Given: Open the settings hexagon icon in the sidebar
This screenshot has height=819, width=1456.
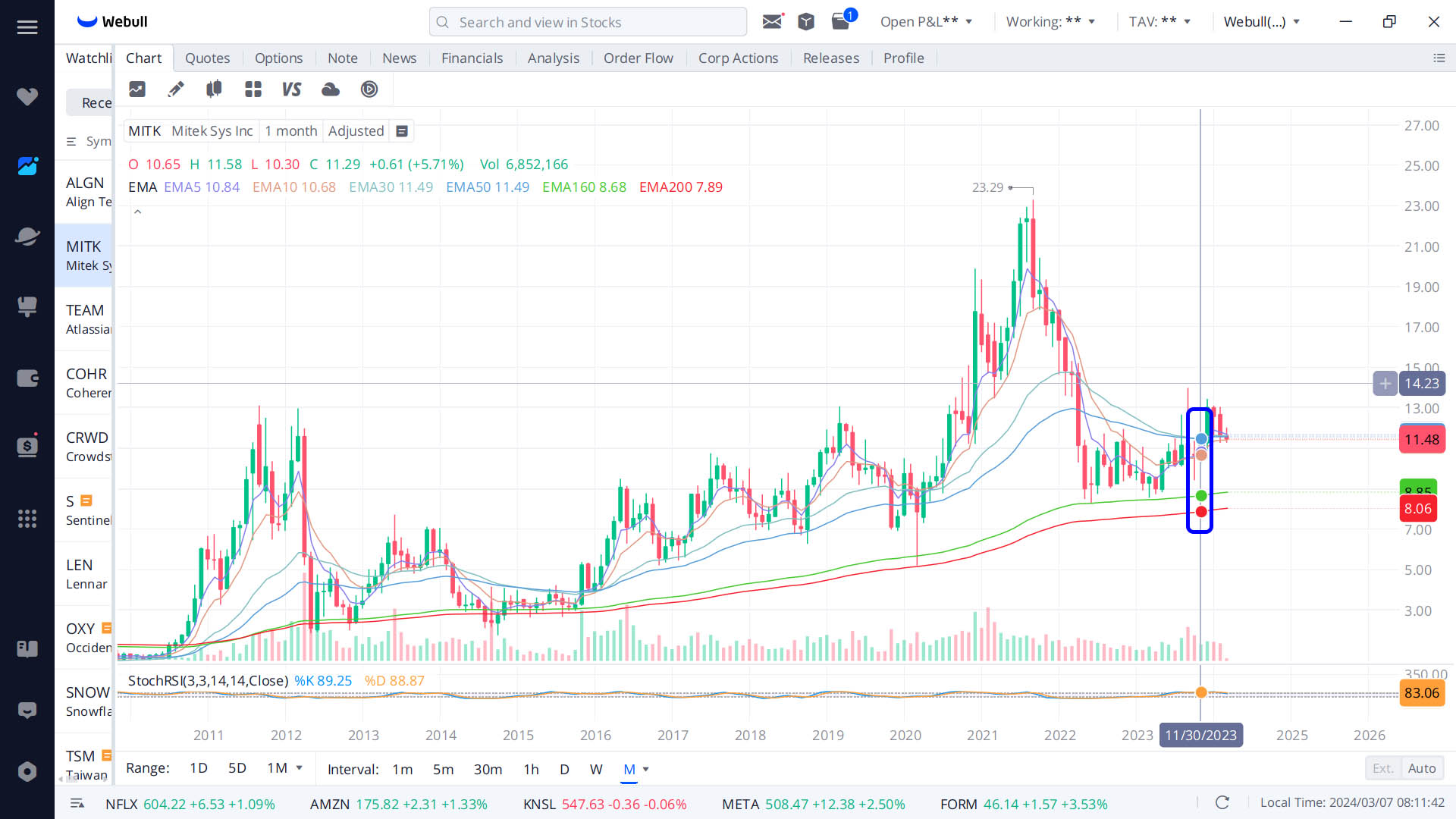Looking at the screenshot, I should tap(27, 771).
